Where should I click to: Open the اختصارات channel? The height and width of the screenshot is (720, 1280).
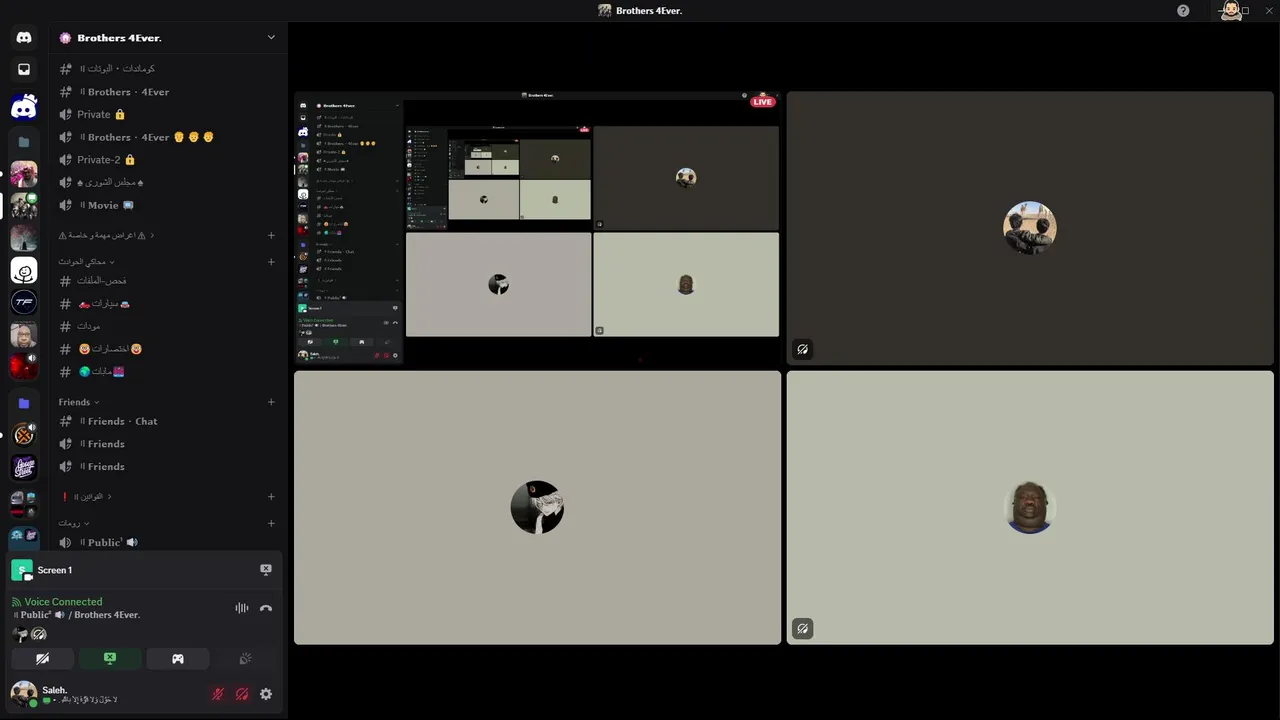[167, 349]
